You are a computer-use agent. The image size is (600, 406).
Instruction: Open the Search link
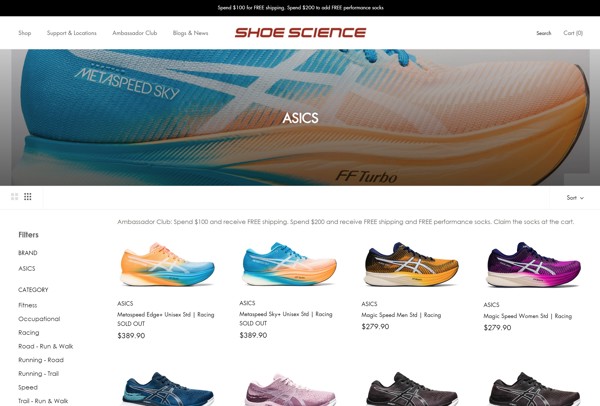[x=543, y=33]
